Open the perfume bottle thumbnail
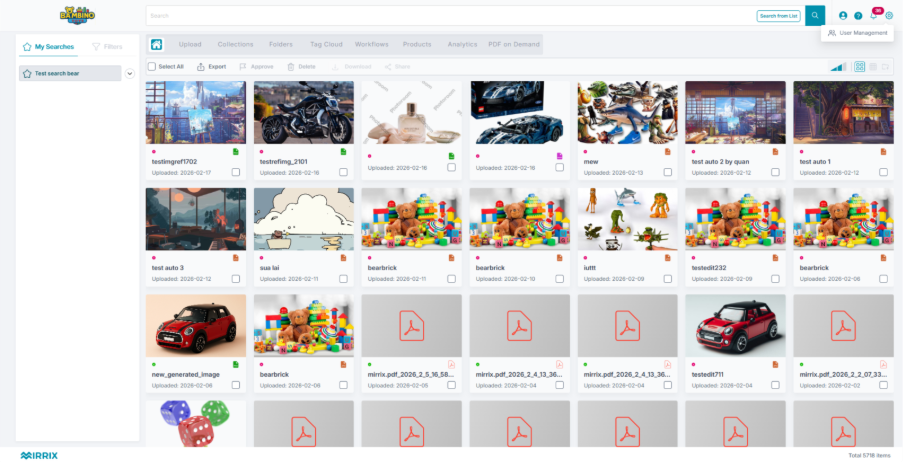The width and height of the screenshot is (903, 462). tap(412, 112)
